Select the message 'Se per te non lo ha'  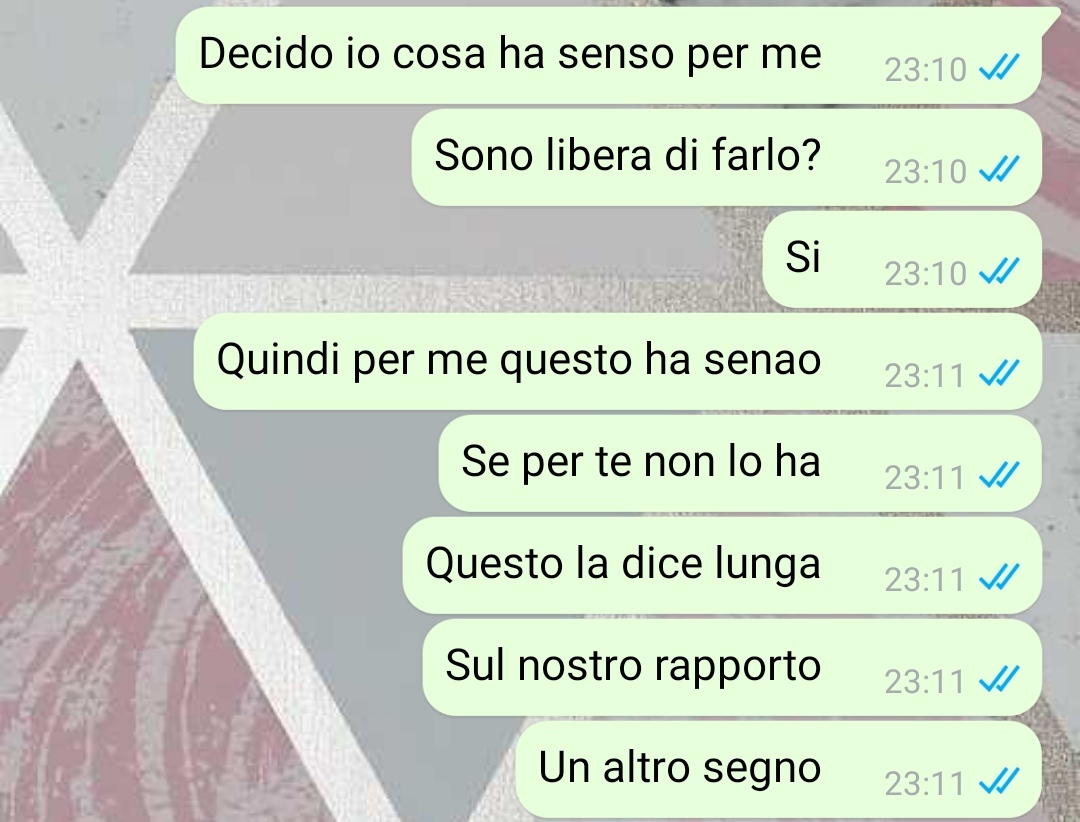[740, 464]
